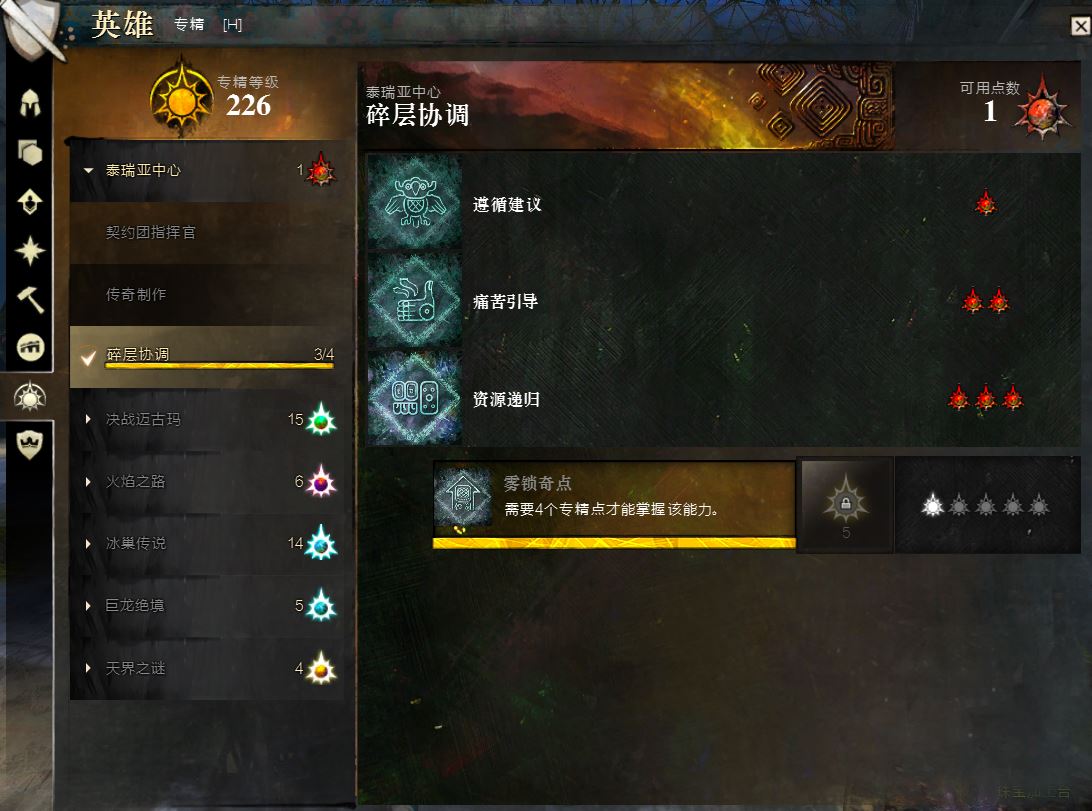Select the 传奇制作 mastery track
This screenshot has height=811, width=1092.
[x=208, y=294]
